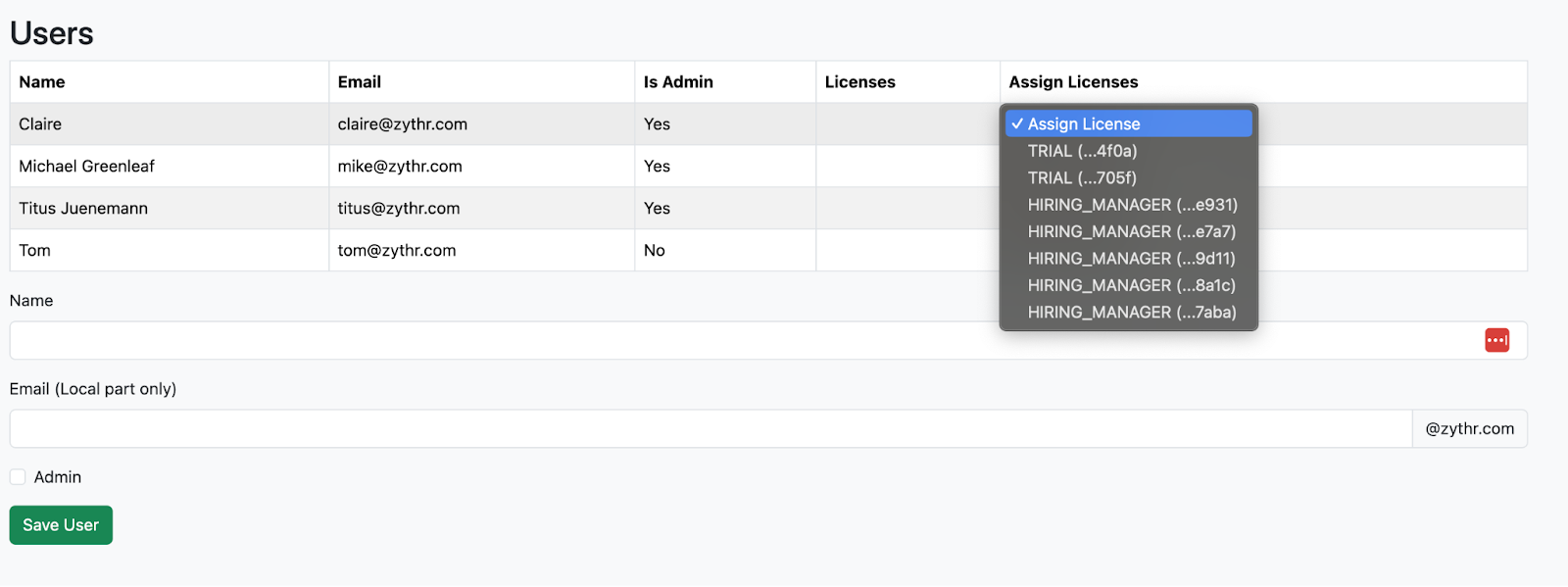Click the titus@zythr.com email cell
The width and height of the screenshot is (1568, 587).
[x=399, y=209]
